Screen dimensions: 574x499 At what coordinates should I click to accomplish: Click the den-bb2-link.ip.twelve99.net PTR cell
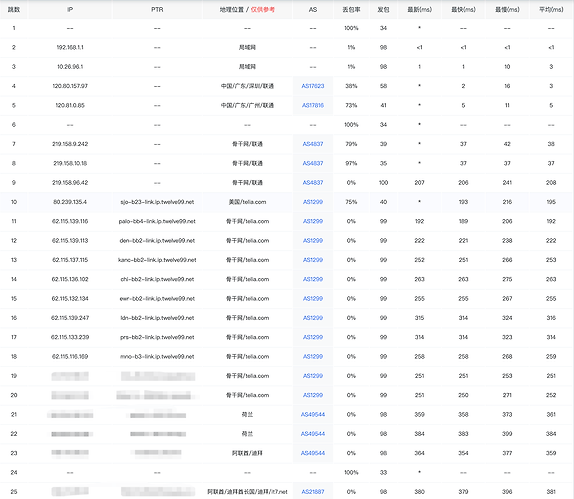click(x=157, y=241)
